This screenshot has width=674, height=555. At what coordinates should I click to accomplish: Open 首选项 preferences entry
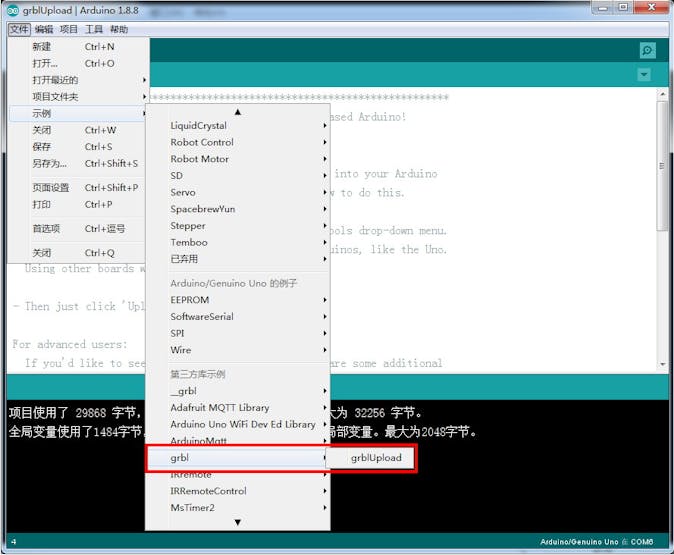tap(77, 229)
